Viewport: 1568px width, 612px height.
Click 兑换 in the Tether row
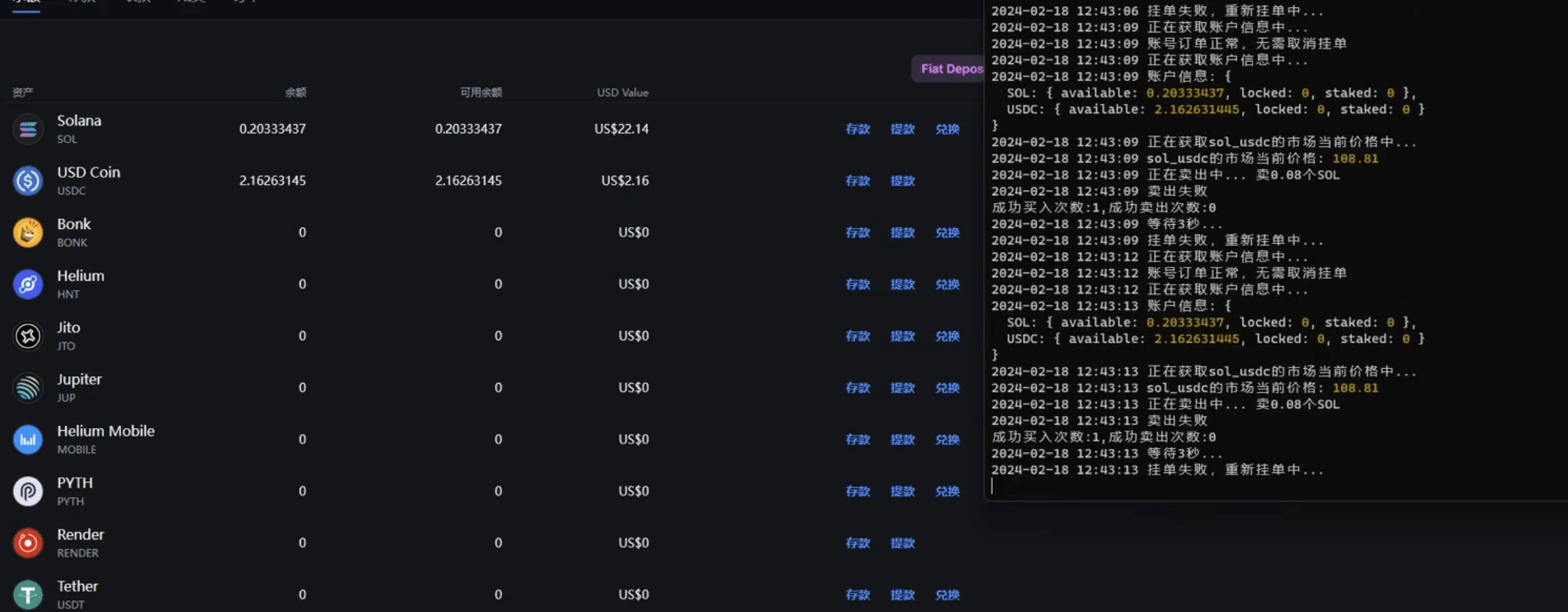tap(947, 594)
